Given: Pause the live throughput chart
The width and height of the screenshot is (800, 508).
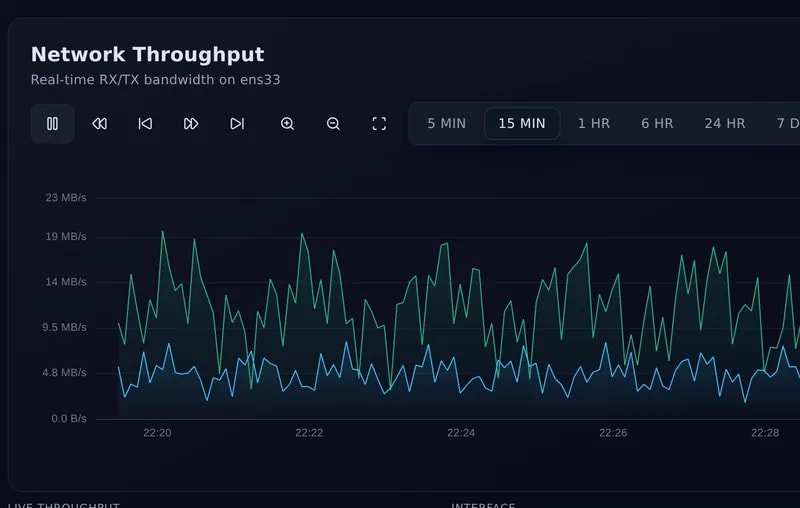Looking at the screenshot, I should [x=53, y=123].
